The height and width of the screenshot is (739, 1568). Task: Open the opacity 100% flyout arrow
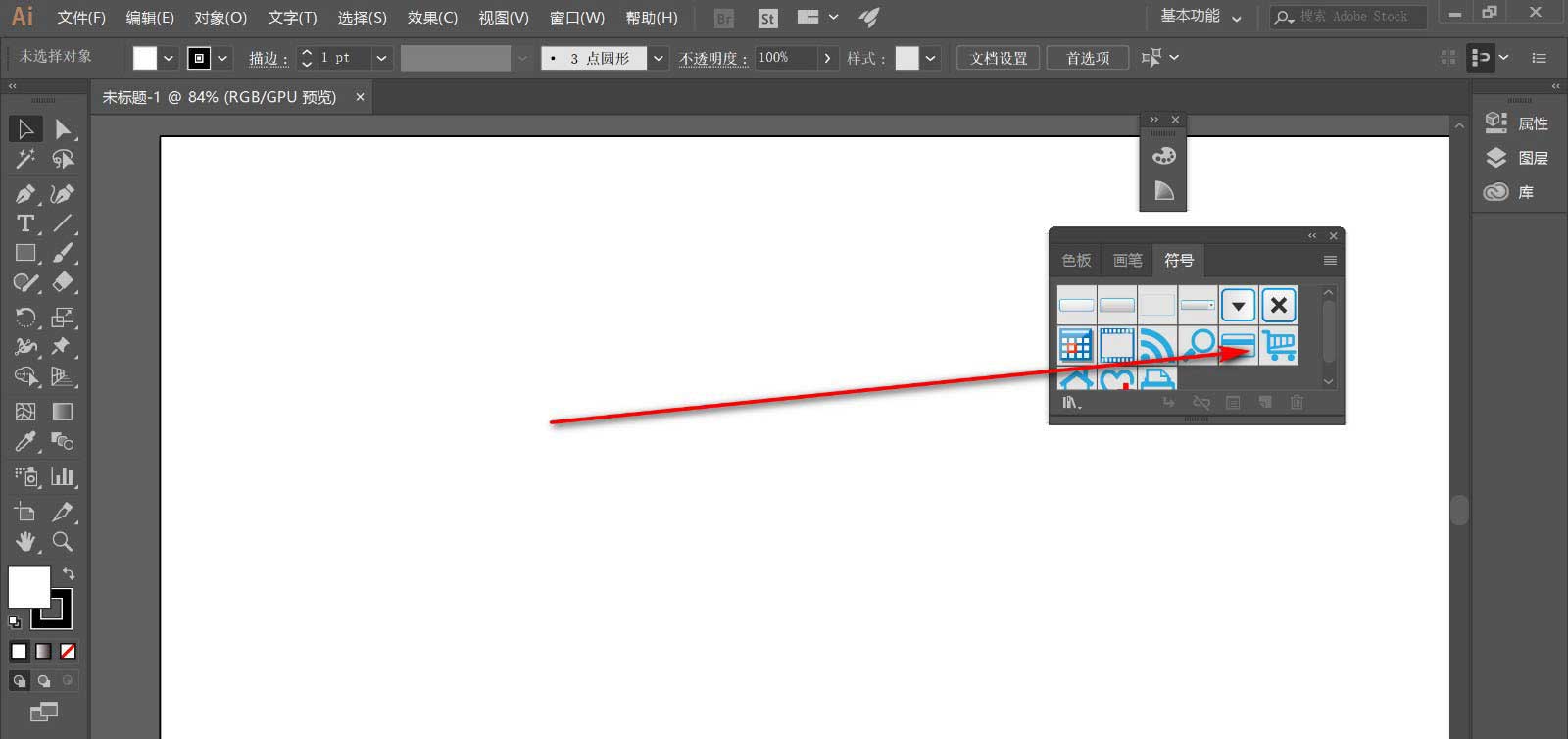coord(828,58)
